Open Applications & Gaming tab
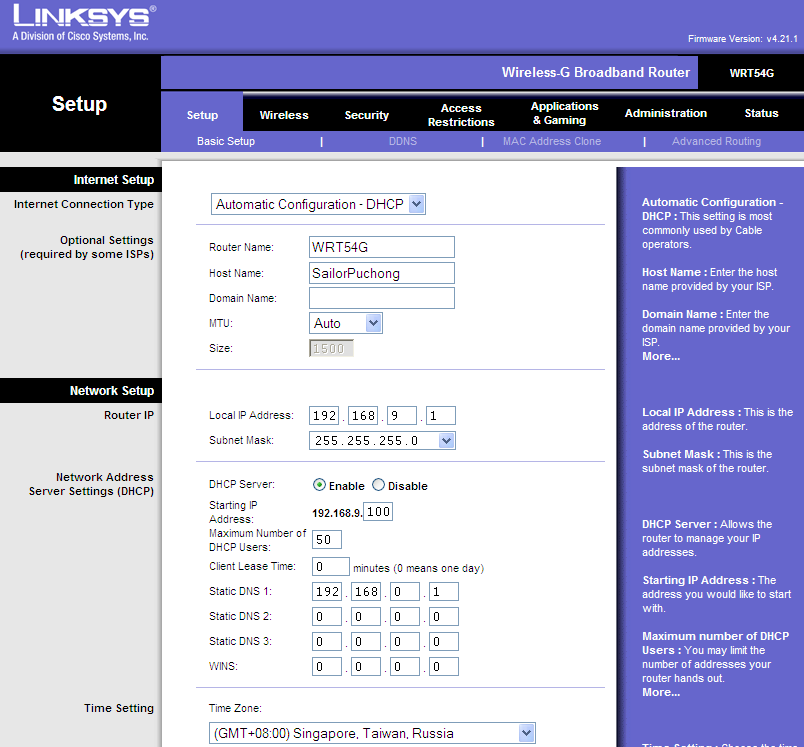Screen dimensions: 804x747 coord(564,114)
